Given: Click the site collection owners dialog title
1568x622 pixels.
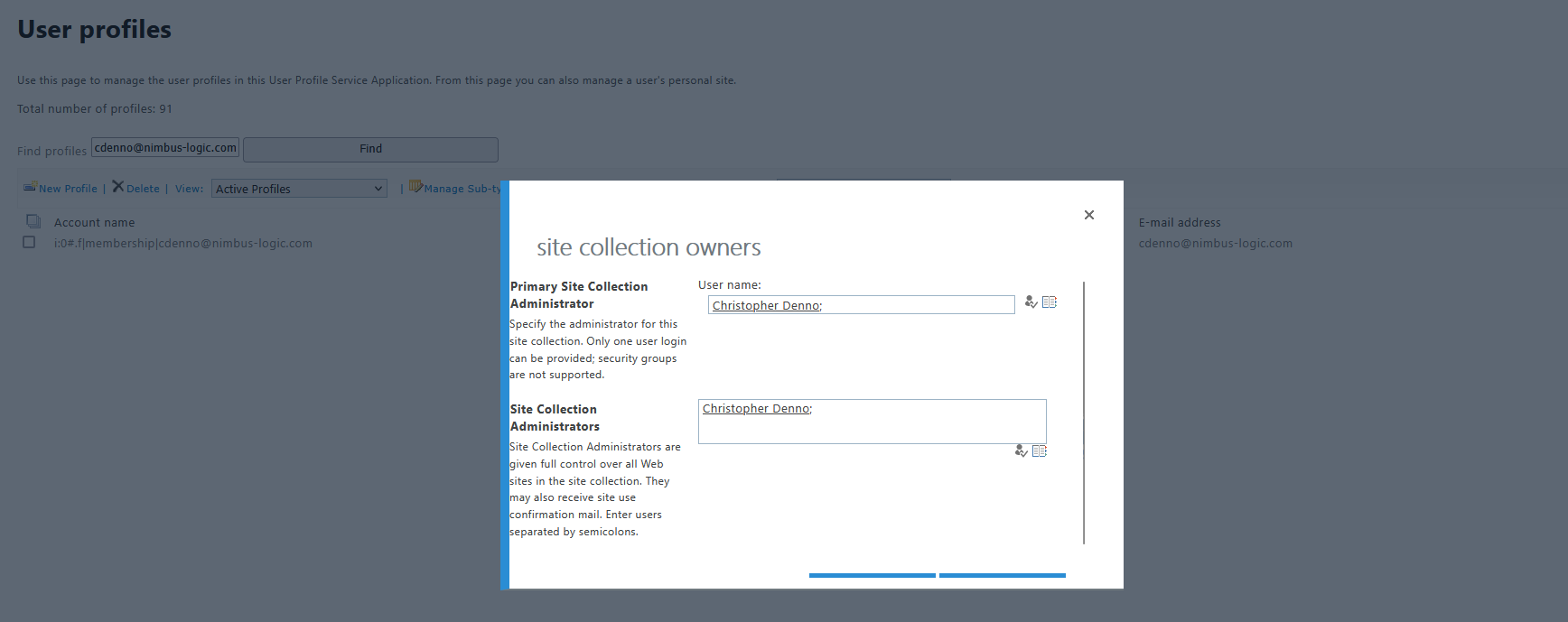Looking at the screenshot, I should [649, 247].
